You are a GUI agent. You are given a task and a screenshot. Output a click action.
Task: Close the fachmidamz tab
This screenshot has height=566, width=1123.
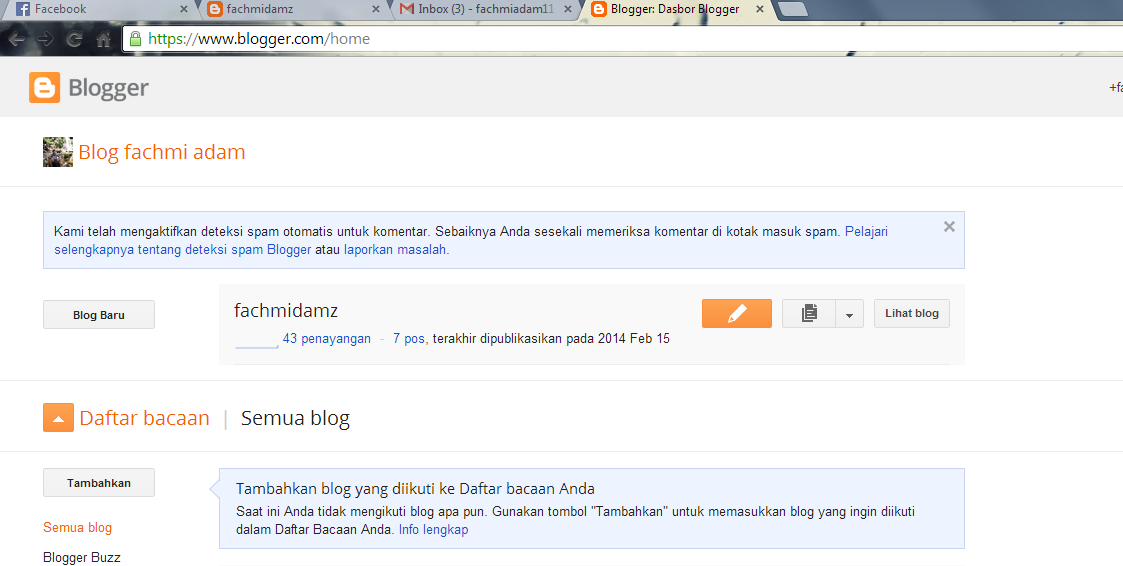(x=376, y=9)
